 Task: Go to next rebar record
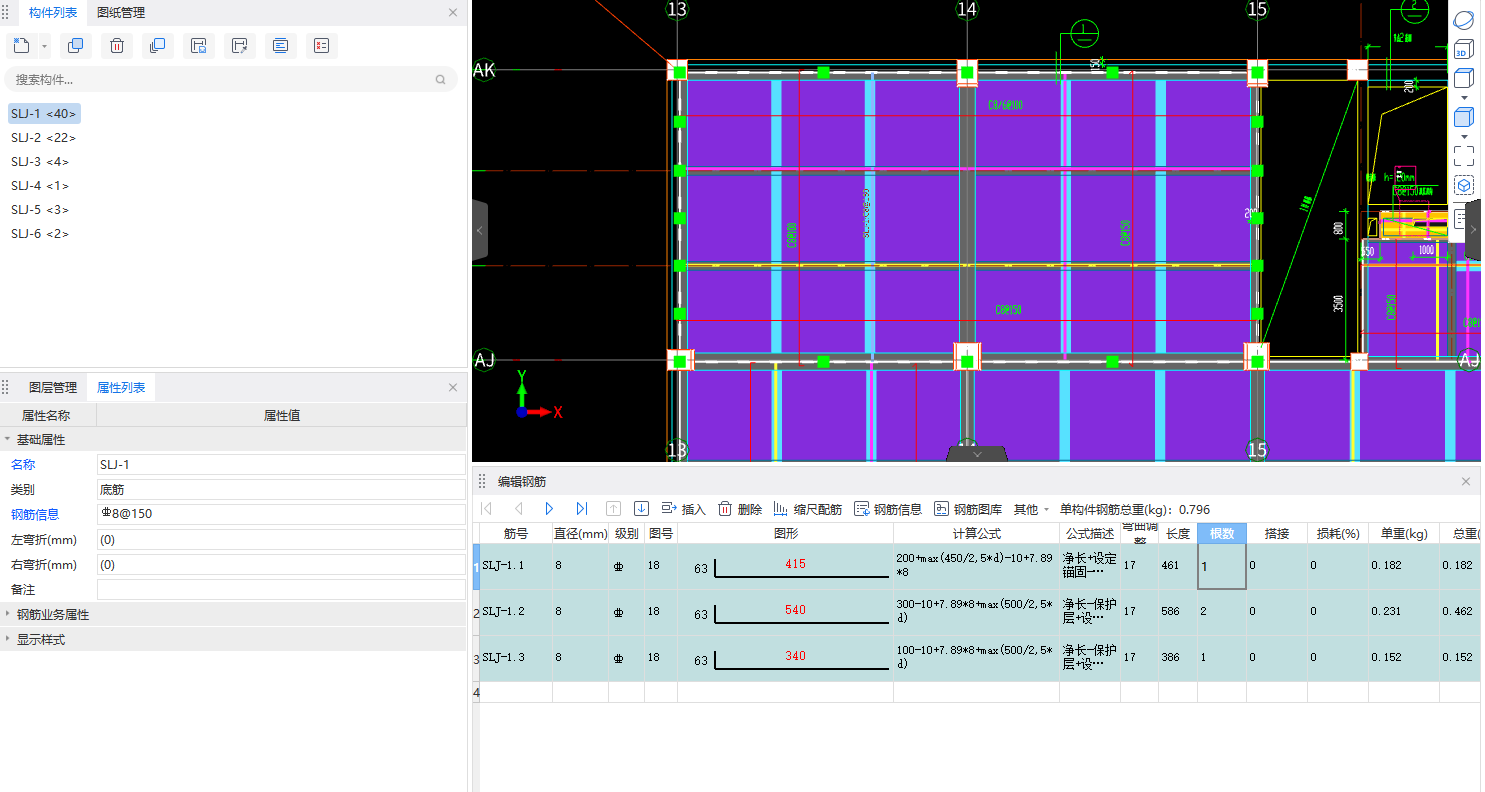pyautogui.click(x=549, y=509)
